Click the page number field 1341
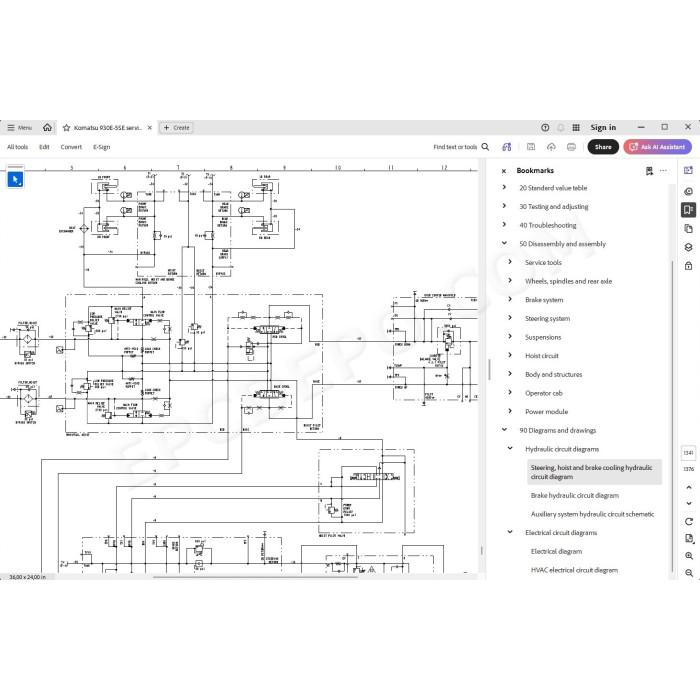The image size is (700, 700). (x=688, y=453)
